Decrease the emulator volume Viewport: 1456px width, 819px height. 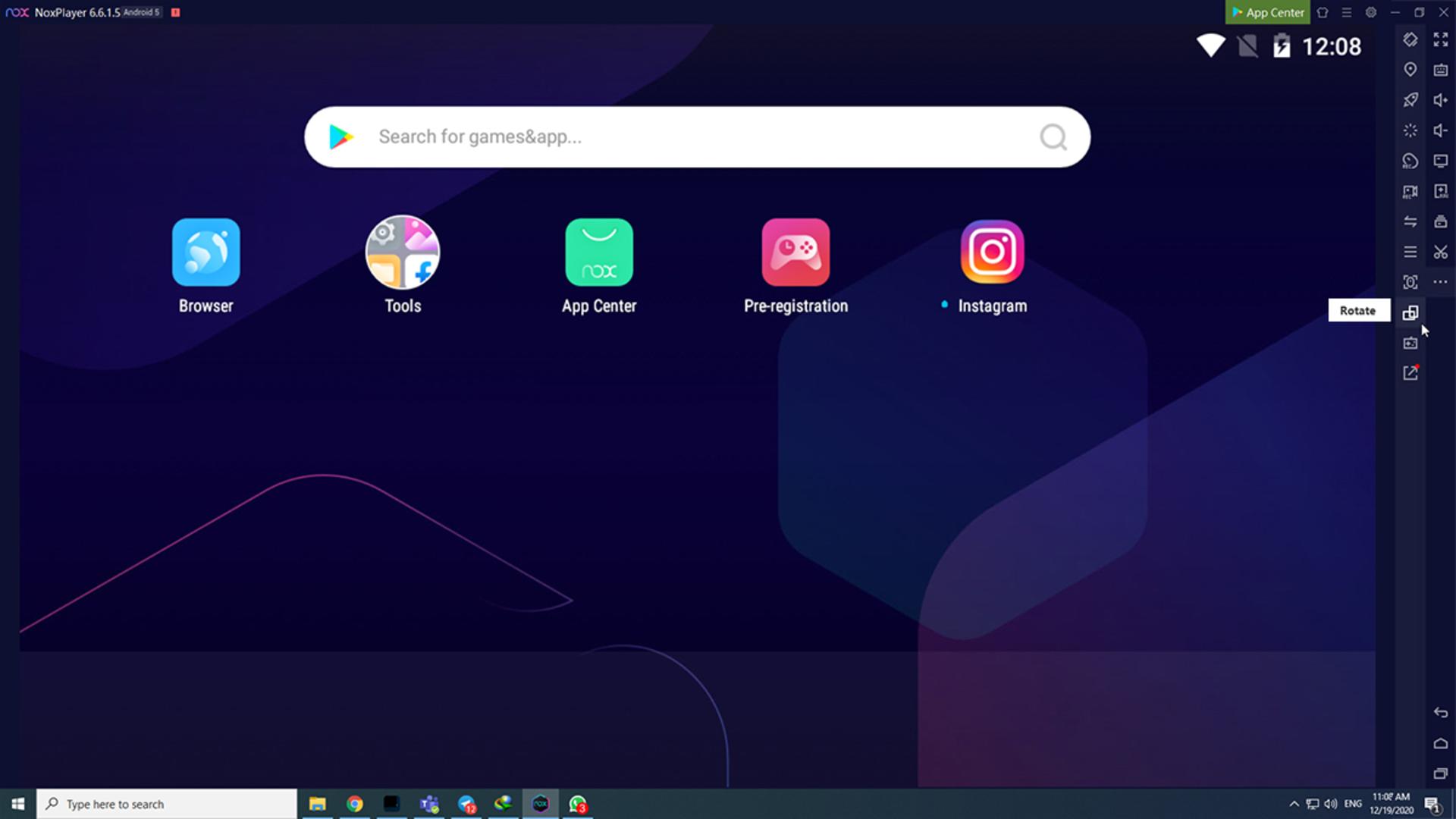tap(1441, 130)
